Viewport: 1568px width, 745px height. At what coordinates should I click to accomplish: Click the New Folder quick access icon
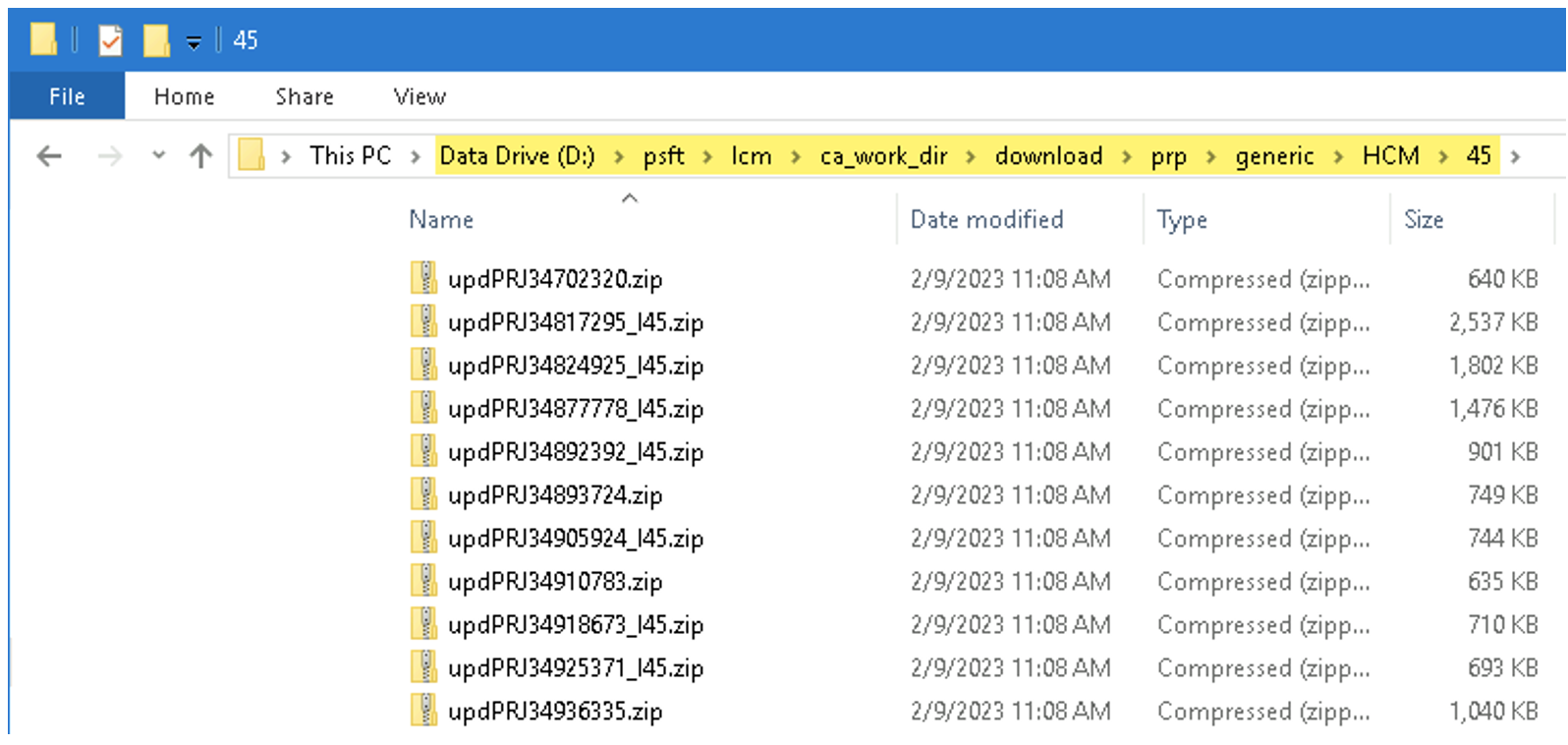(156, 40)
